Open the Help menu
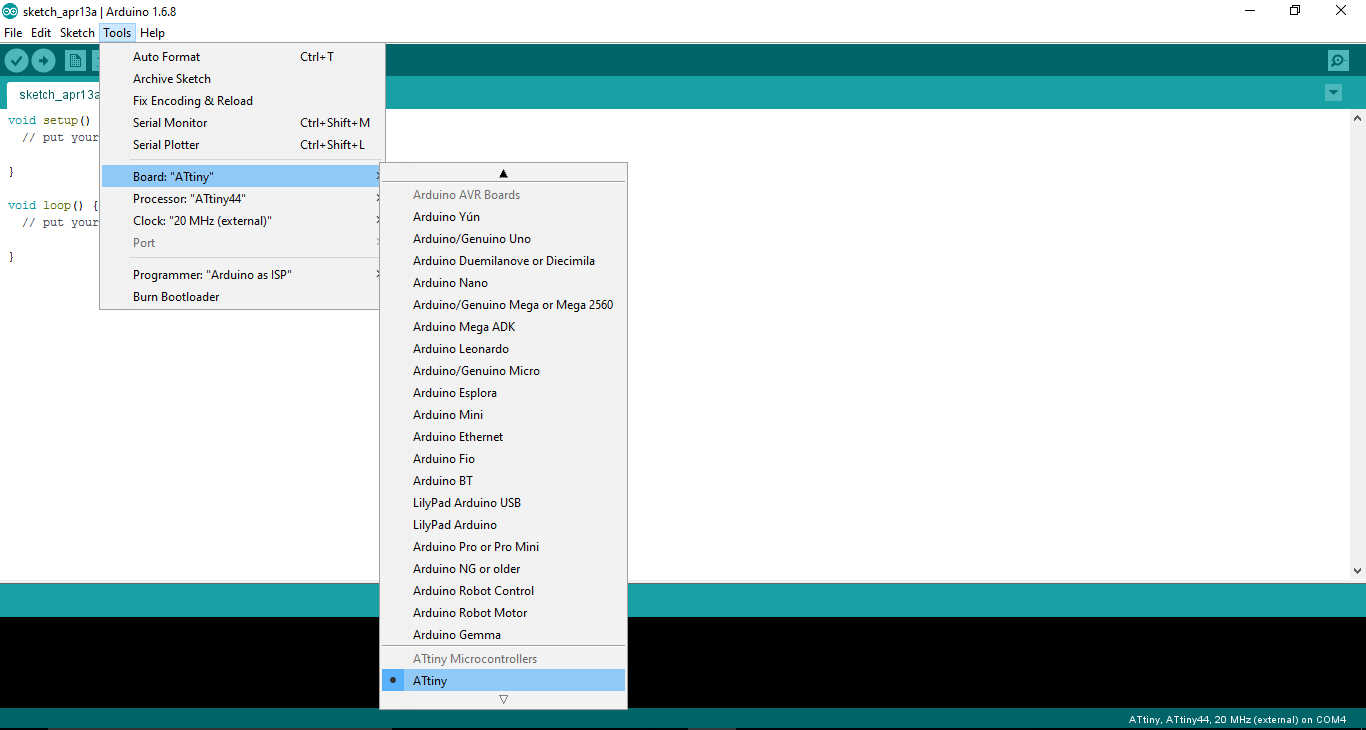 152,33
